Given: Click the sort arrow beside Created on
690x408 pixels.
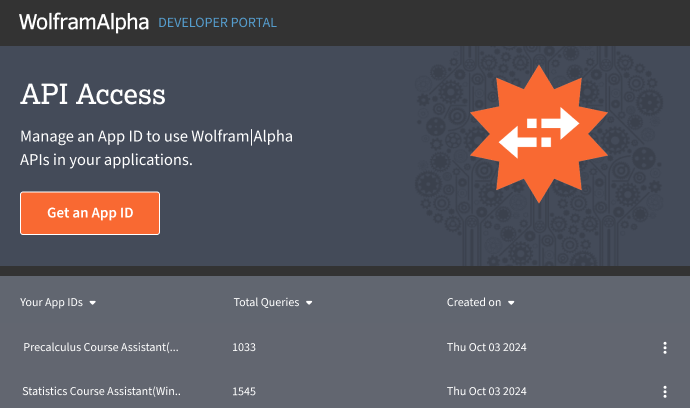Looking at the screenshot, I should point(511,303).
